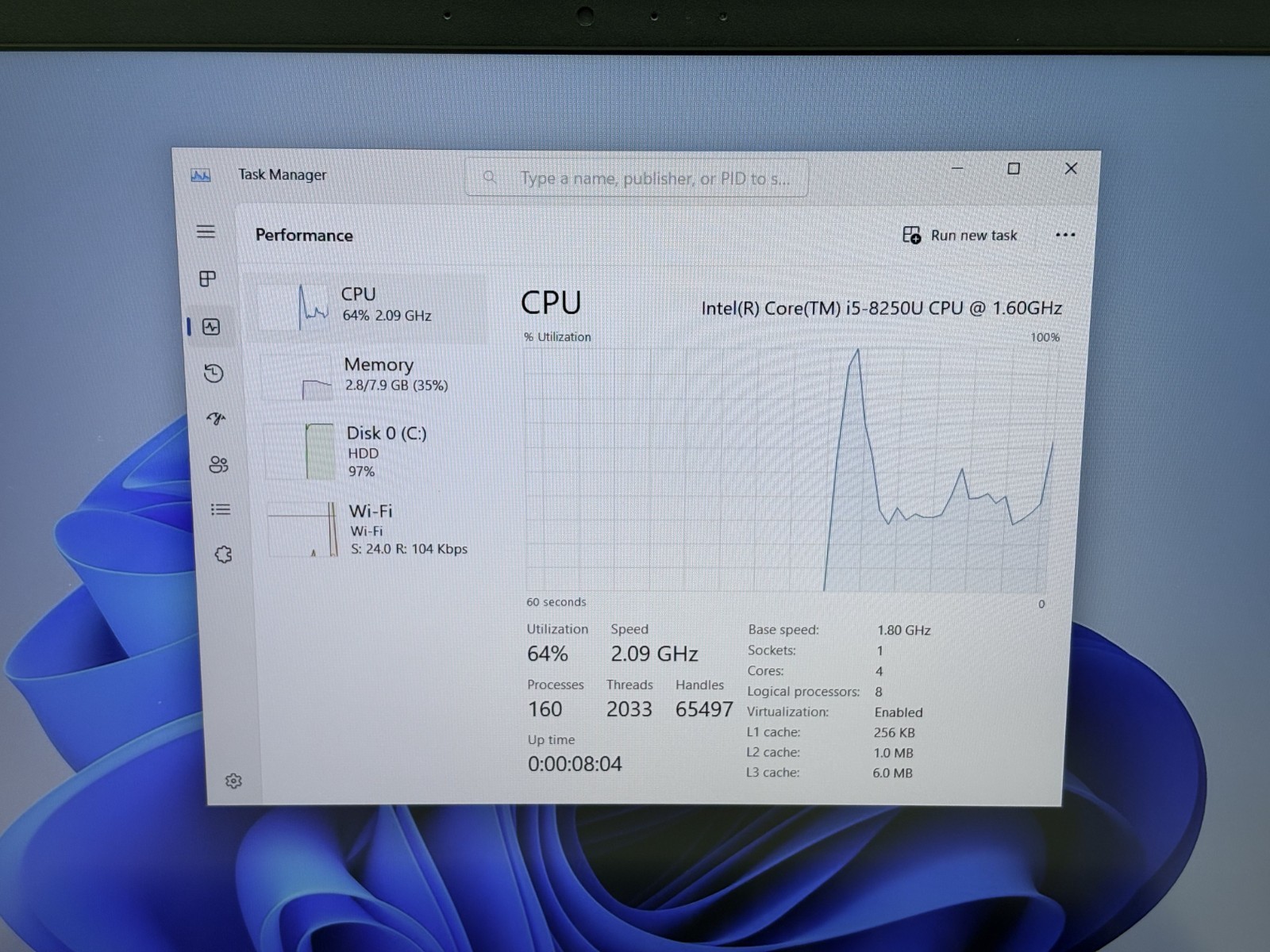
Task: Click the Run new task icon
Action: pyautogui.click(x=911, y=235)
